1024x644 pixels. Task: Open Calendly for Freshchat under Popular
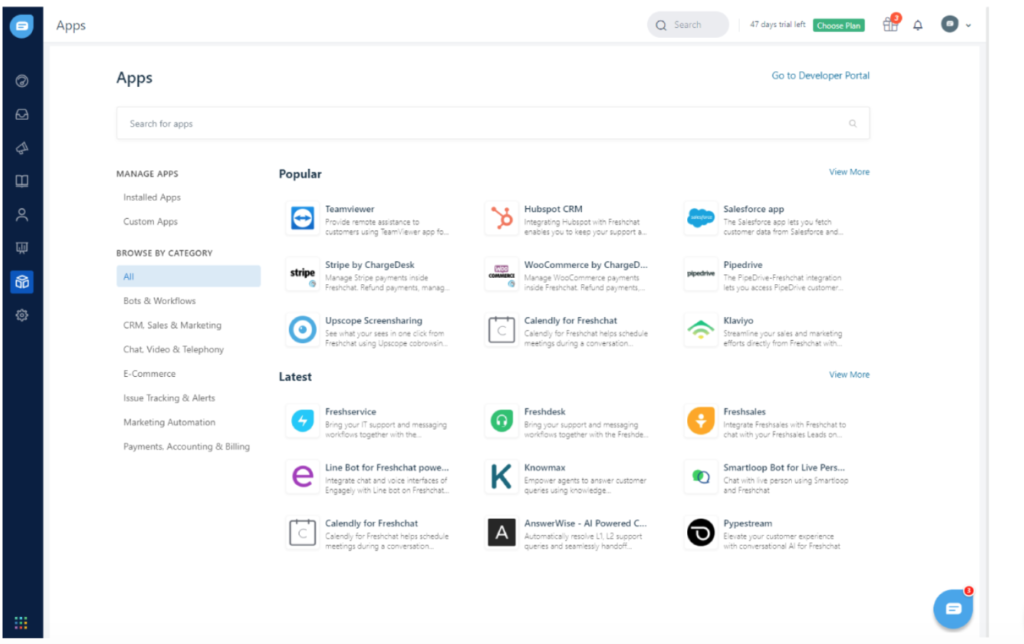570,321
